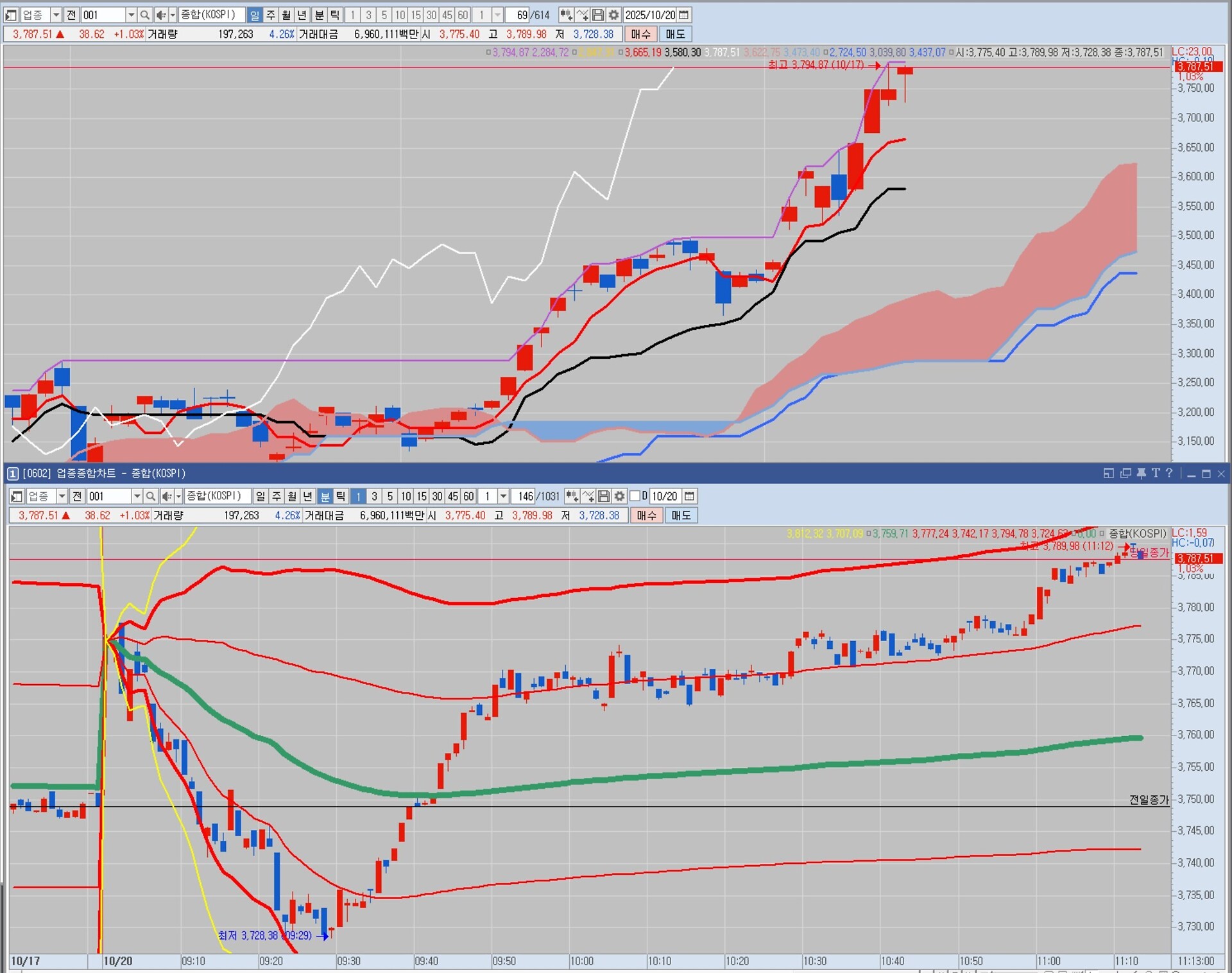1232x973 pixels.
Task: Switch the upper chart to 주 (weekly) period
Action: (x=271, y=15)
